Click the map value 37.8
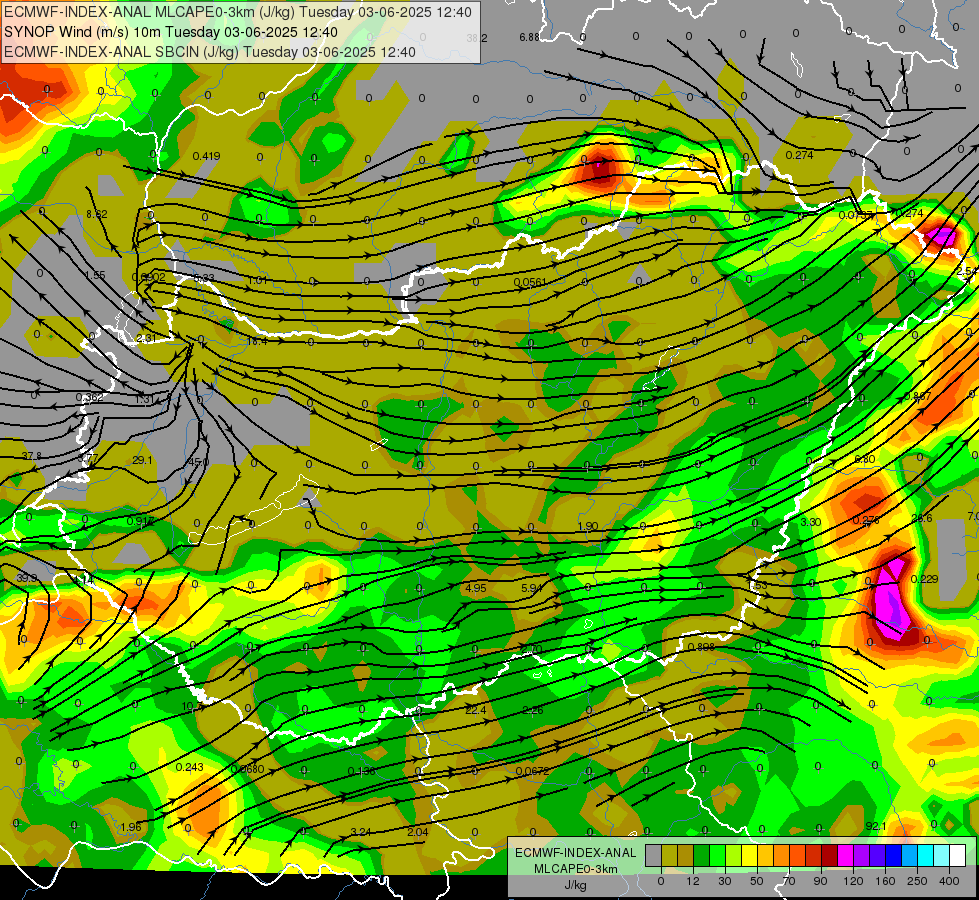Image resolution: width=979 pixels, height=900 pixels. pyautogui.click(x=32, y=456)
